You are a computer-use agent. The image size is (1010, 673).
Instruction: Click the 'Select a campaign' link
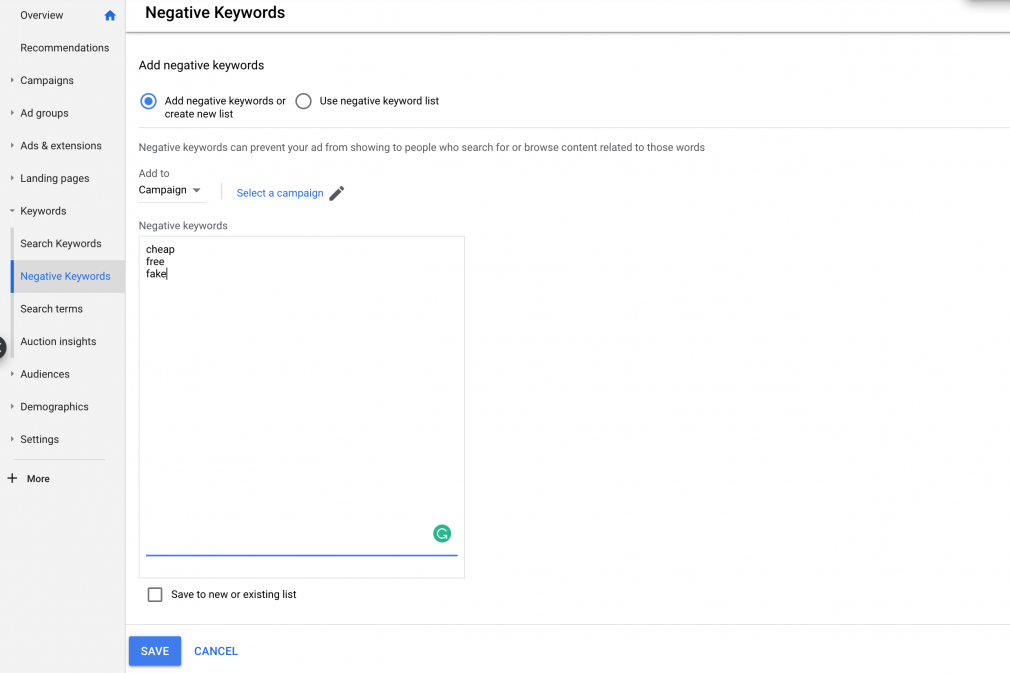[x=280, y=193]
